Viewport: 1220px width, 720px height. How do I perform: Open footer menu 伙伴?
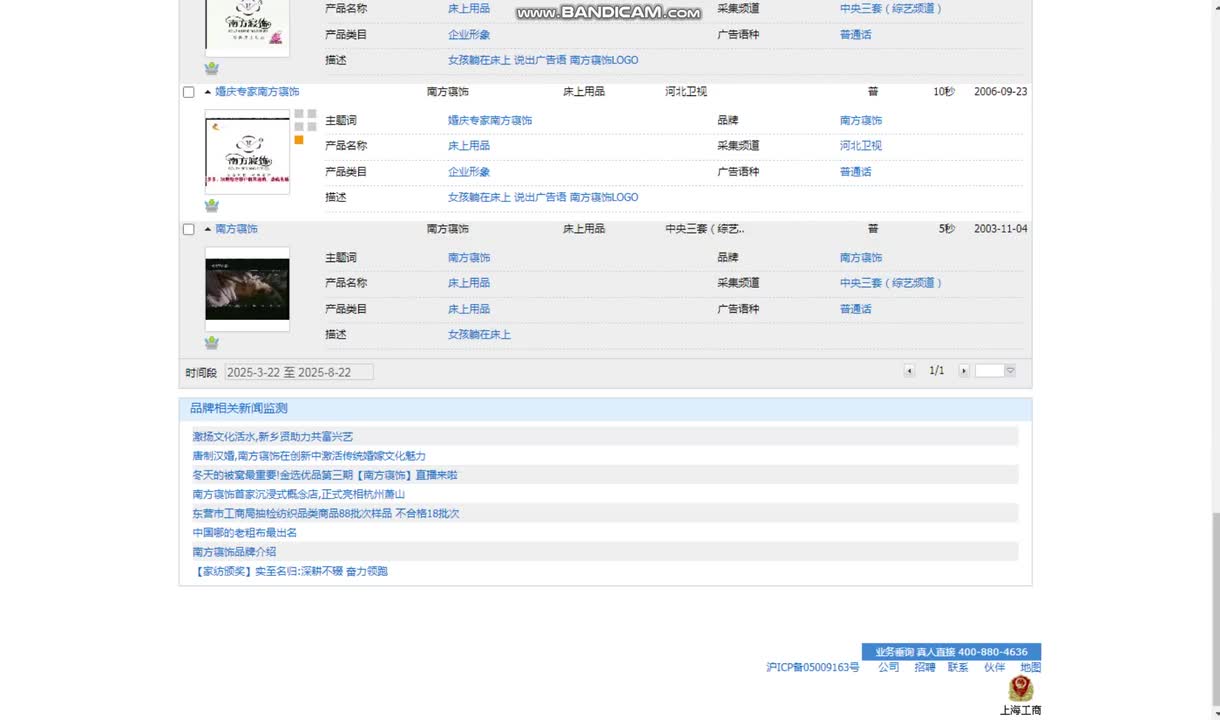994,668
